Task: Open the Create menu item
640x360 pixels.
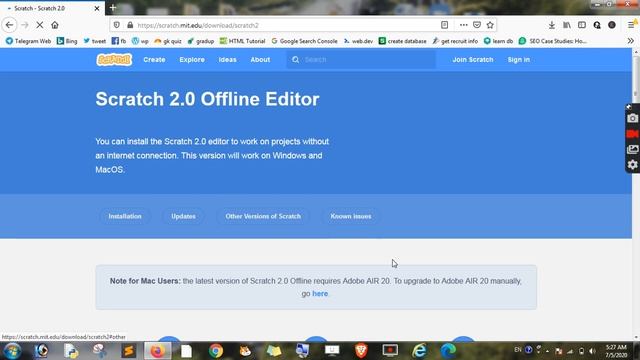Action: pos(154,60)
